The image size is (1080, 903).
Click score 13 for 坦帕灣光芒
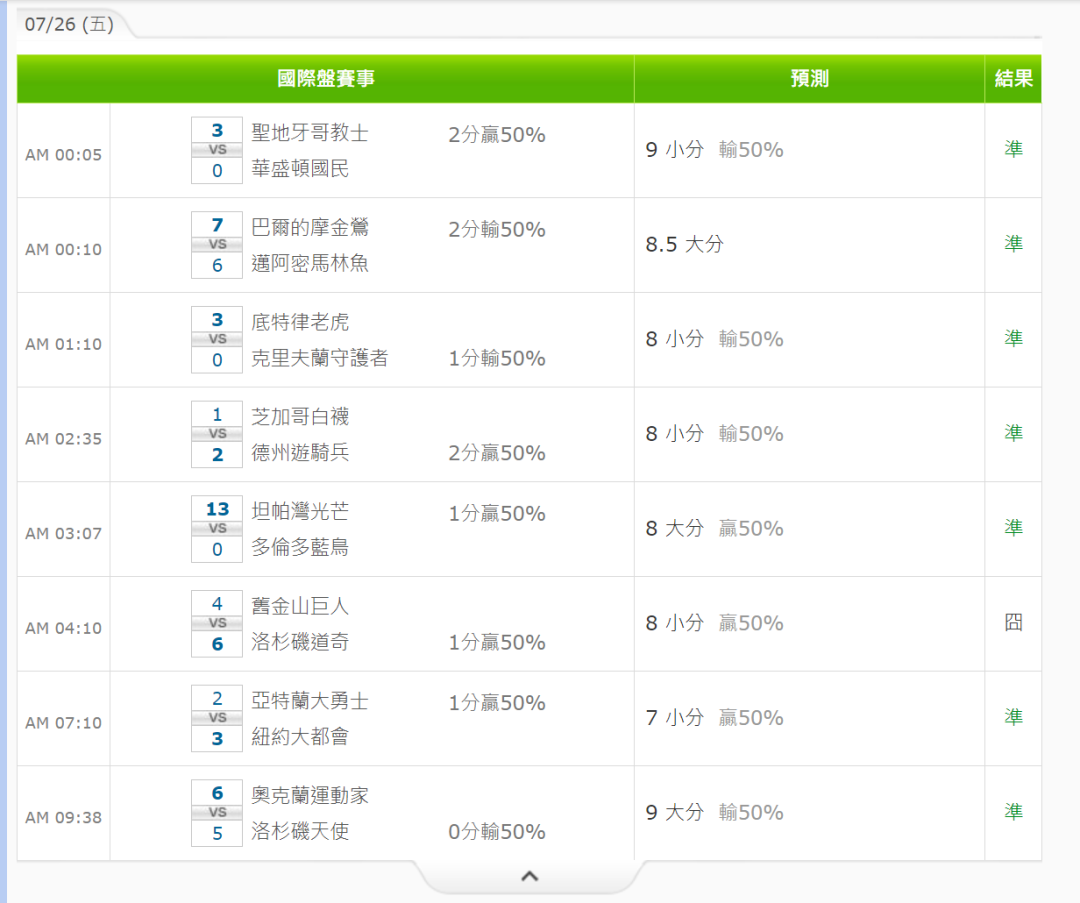(x=217, y=509)
